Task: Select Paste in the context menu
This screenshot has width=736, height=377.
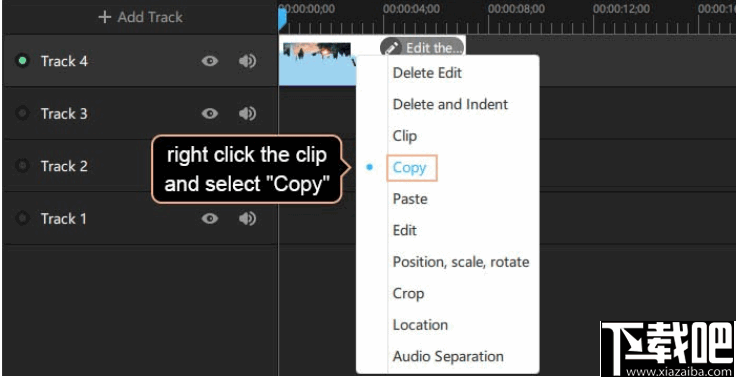Action: click(x=410, y=199)
